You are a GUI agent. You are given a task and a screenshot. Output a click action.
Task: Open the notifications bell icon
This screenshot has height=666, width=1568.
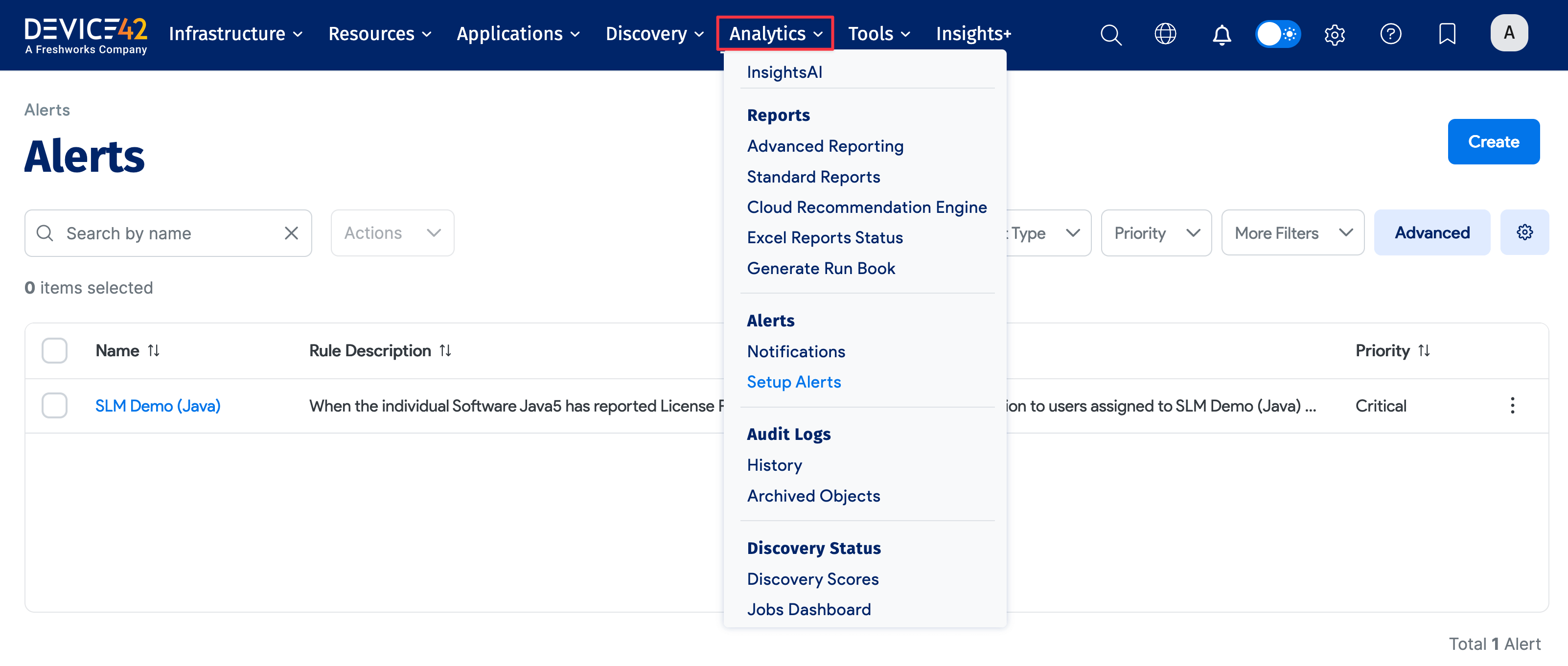point(1222,34)
